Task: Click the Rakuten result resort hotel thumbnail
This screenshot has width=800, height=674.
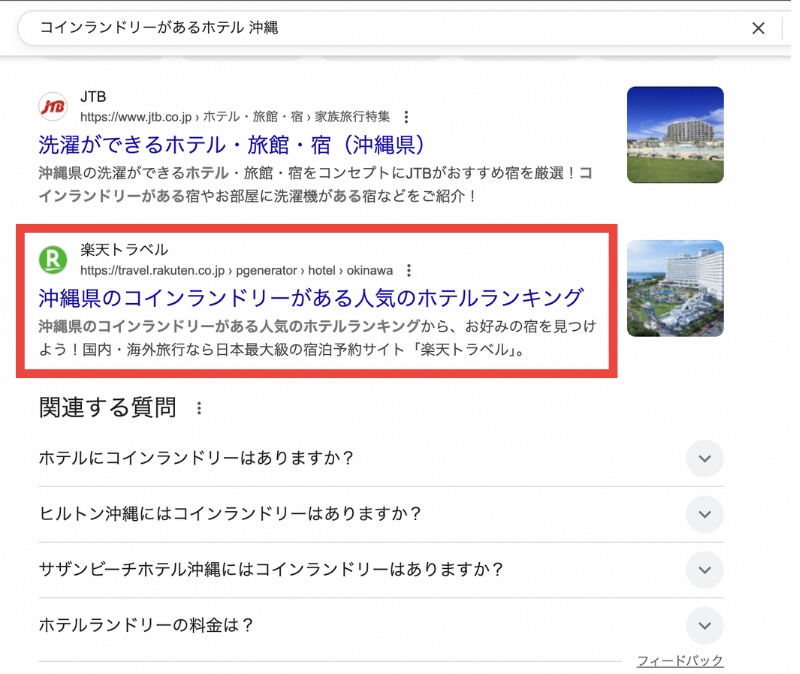Action: (x=675, y=288)
